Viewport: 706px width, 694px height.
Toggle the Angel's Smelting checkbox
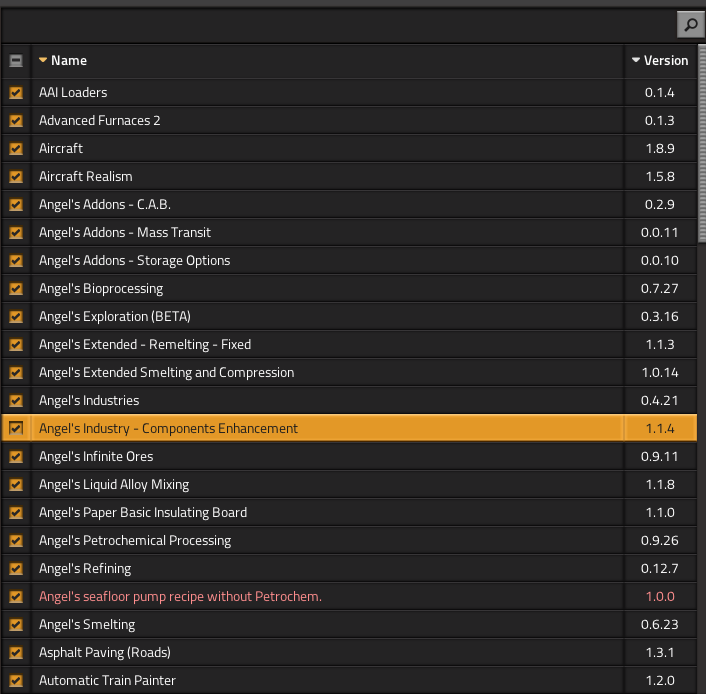pyautogui.click(x=16, y=624)
